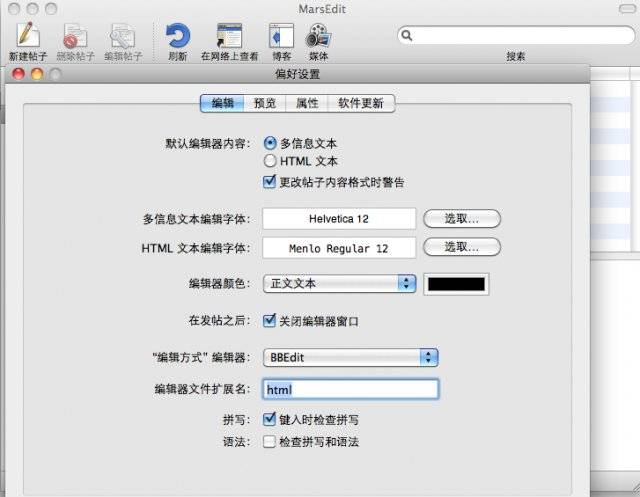This screenshot has width=640, height=497.
Task: Open the black editor color swatch
Action: [x=456, y=283]
